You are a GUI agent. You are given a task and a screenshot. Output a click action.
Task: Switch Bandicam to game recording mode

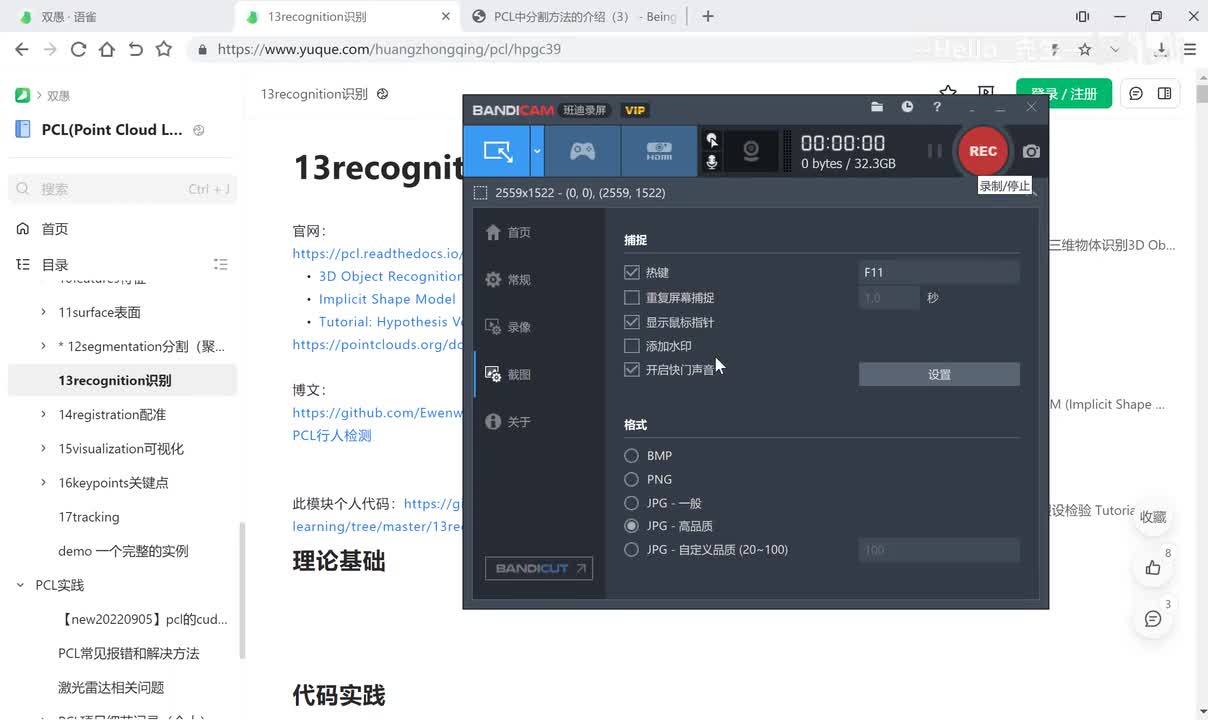(582, 151)
